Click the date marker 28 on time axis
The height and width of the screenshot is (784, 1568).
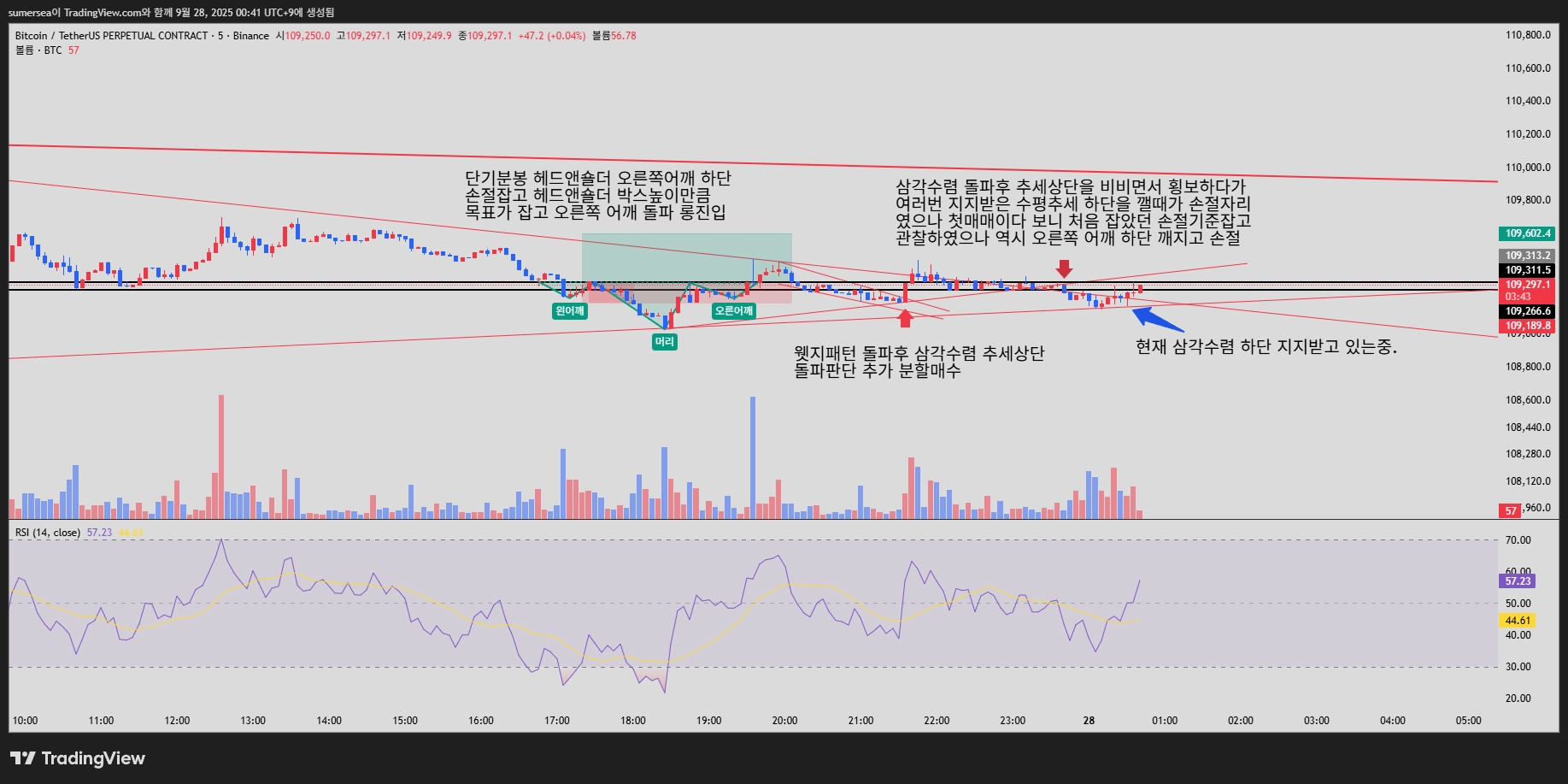(1089, 721)
